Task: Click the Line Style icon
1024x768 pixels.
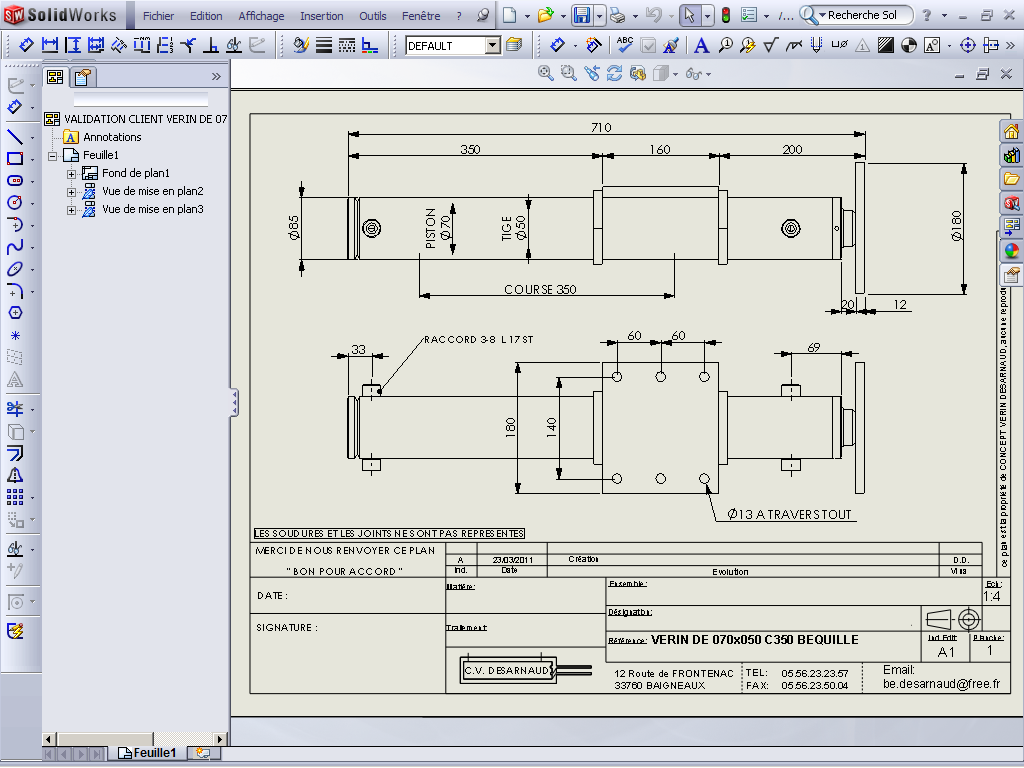Action: 347,45
